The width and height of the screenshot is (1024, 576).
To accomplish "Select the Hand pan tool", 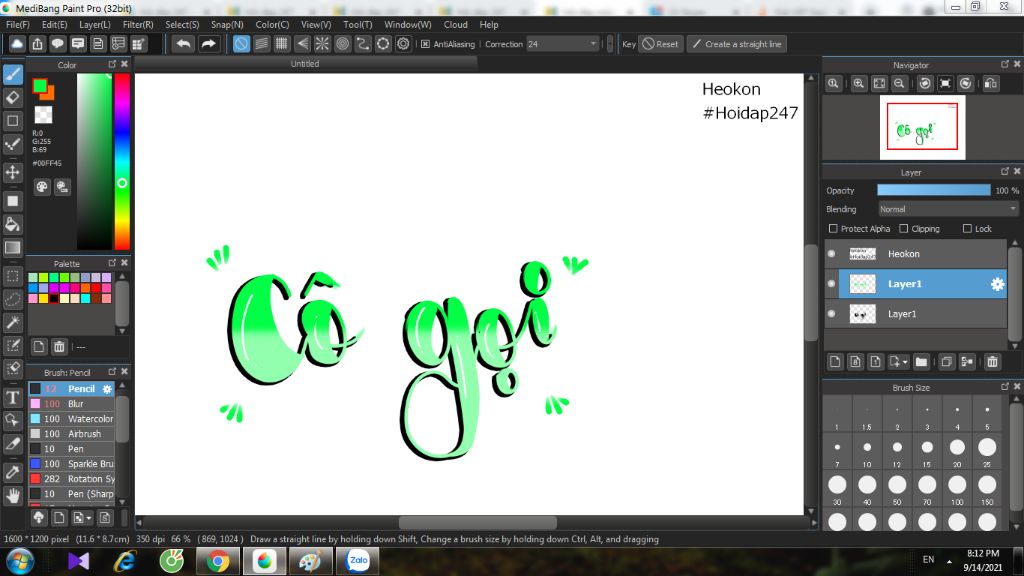I will point(12,496).
